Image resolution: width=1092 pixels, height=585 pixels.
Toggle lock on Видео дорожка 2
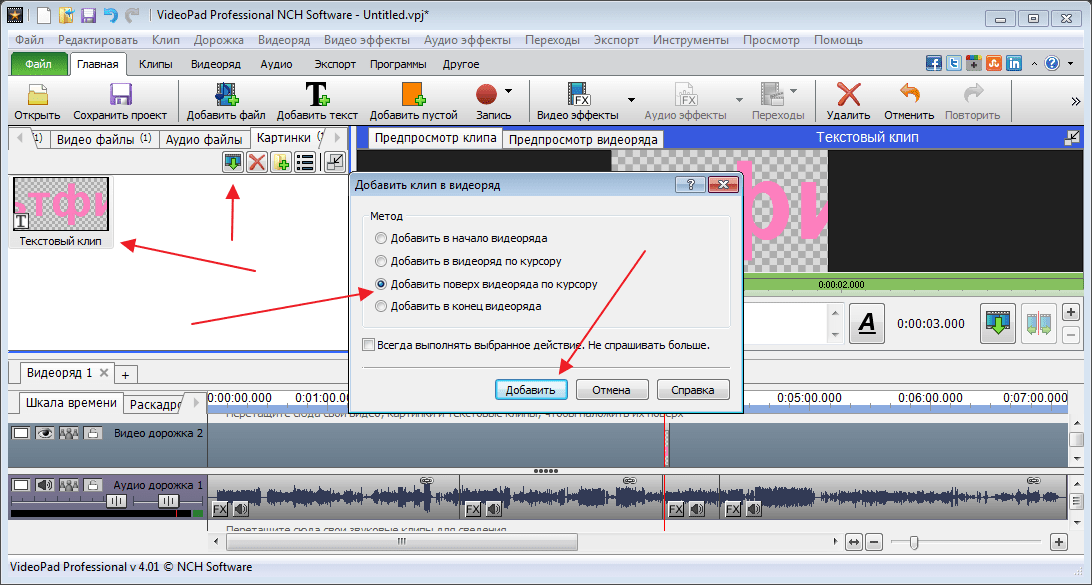point(93,433)
